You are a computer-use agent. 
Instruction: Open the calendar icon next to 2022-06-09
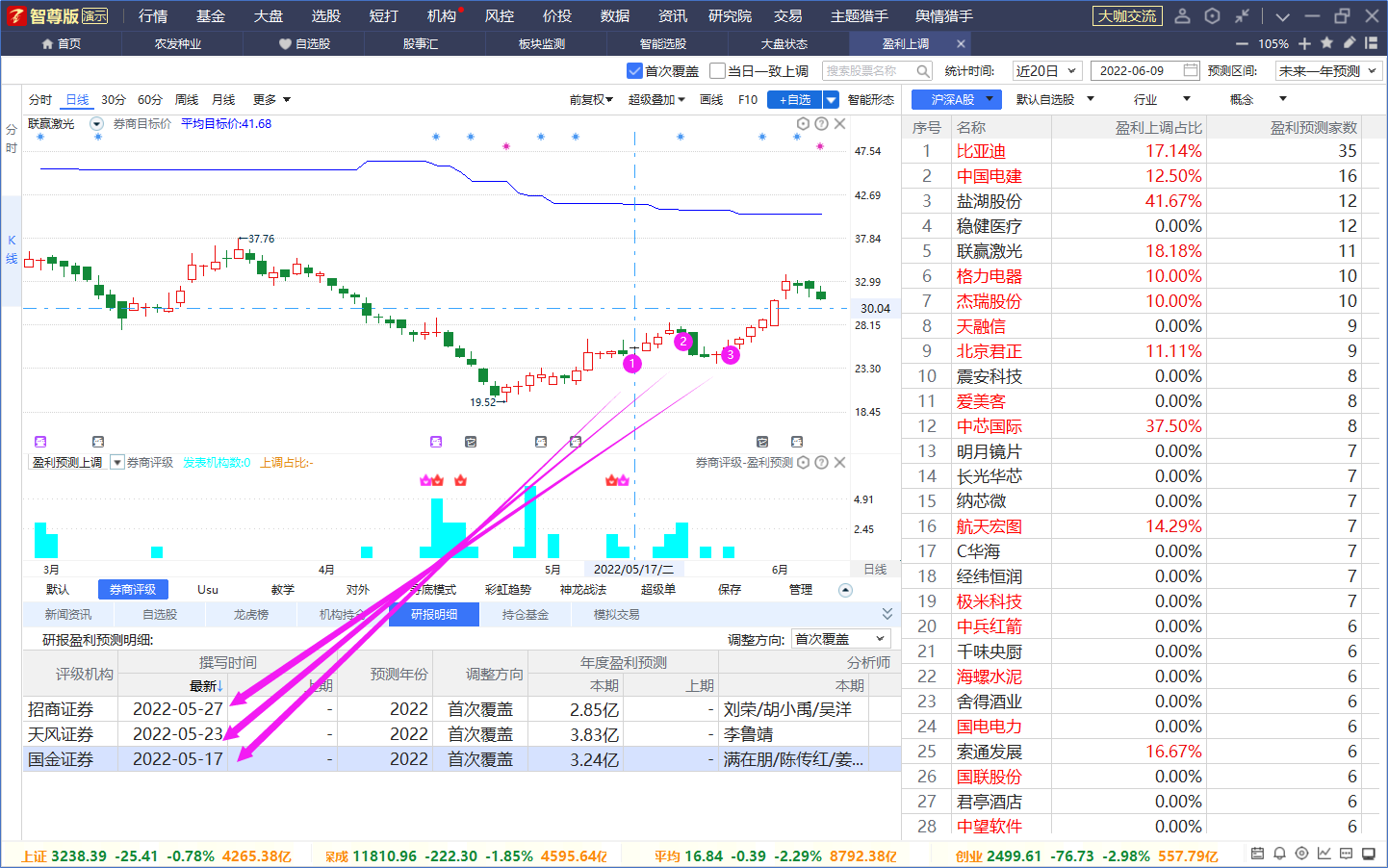click(1191, 70)
